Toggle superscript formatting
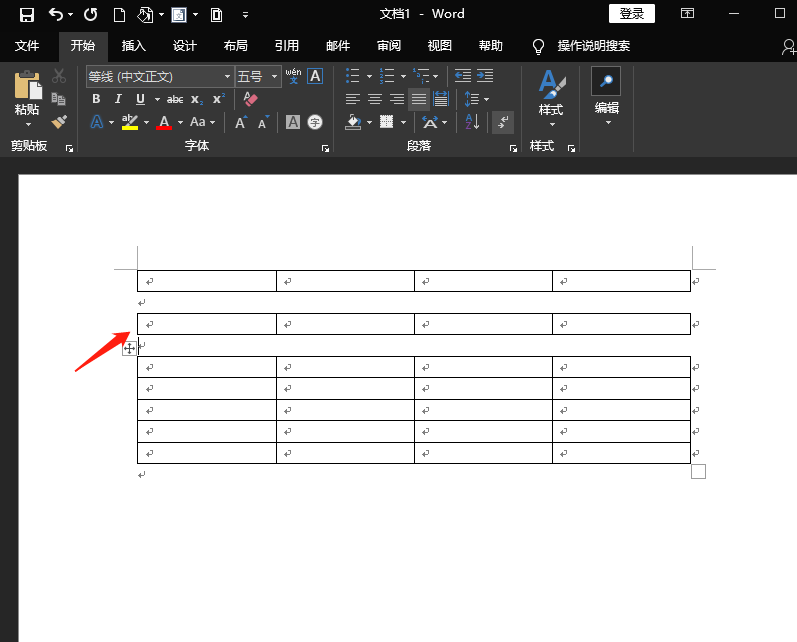The width and height of the screenshot is (797, 642). tap(219, 99)
